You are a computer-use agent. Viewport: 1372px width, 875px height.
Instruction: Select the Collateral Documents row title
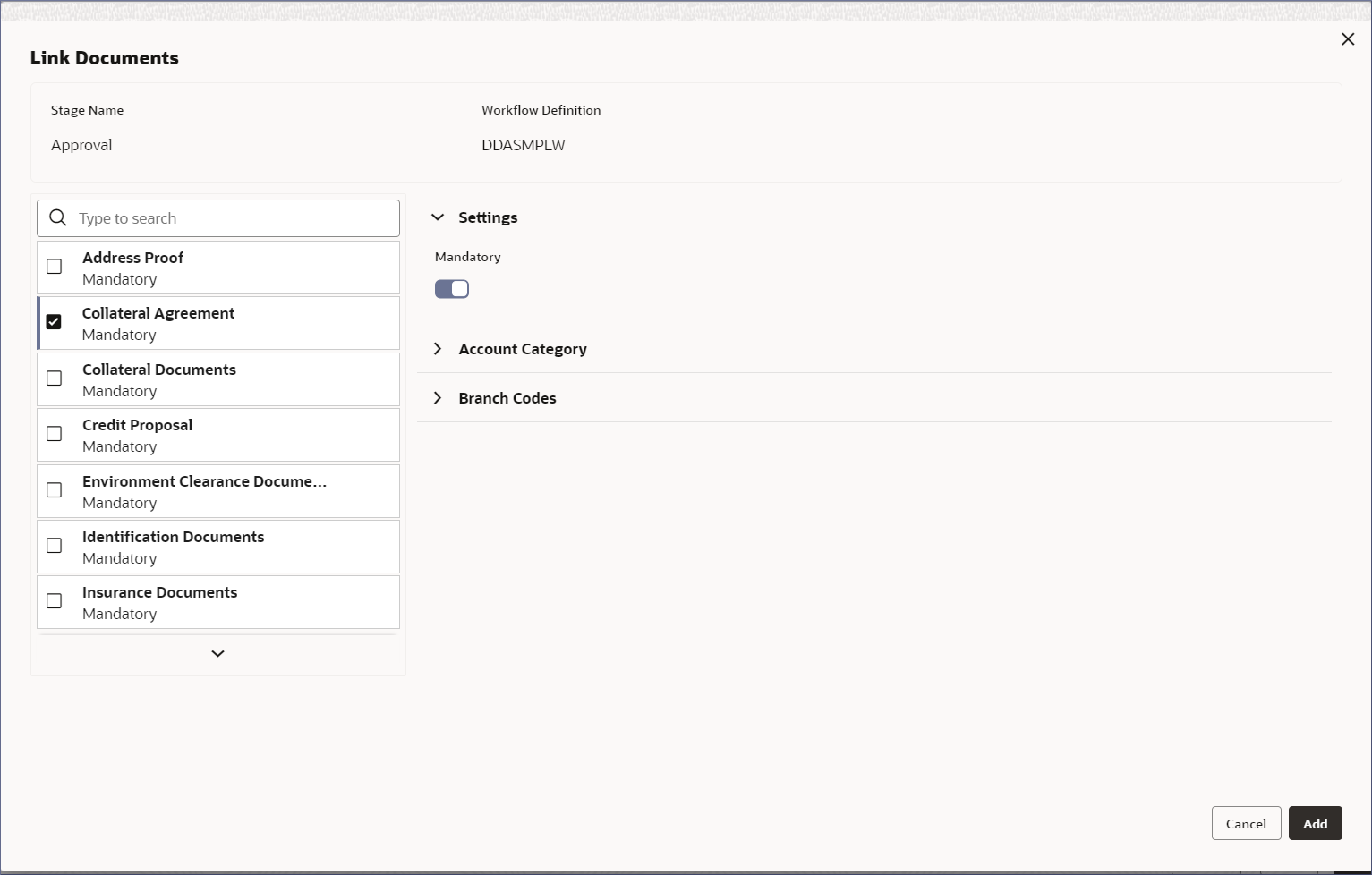(159, 370)
